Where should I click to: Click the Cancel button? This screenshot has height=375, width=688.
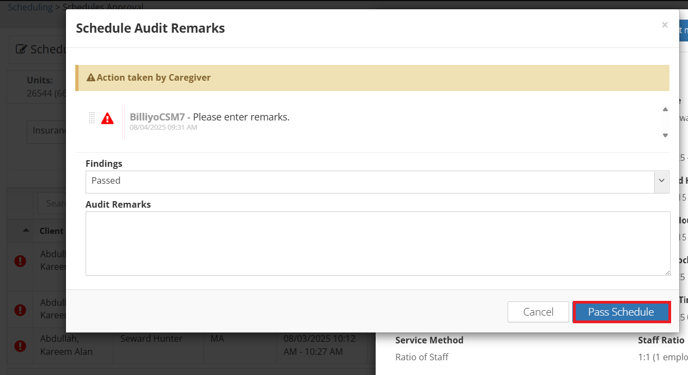coord(538,312)
